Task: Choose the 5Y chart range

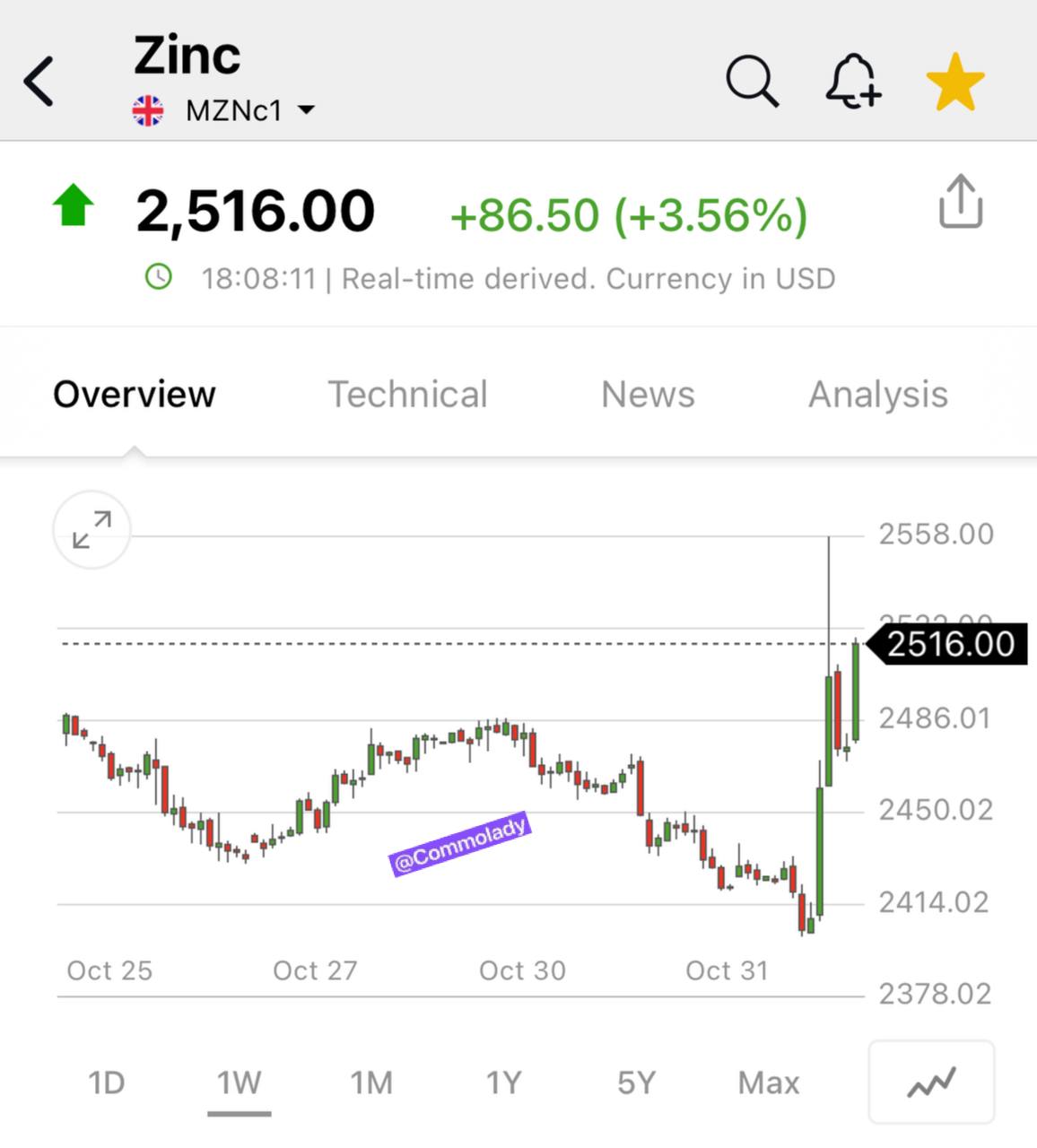Action: (636, 1083)
